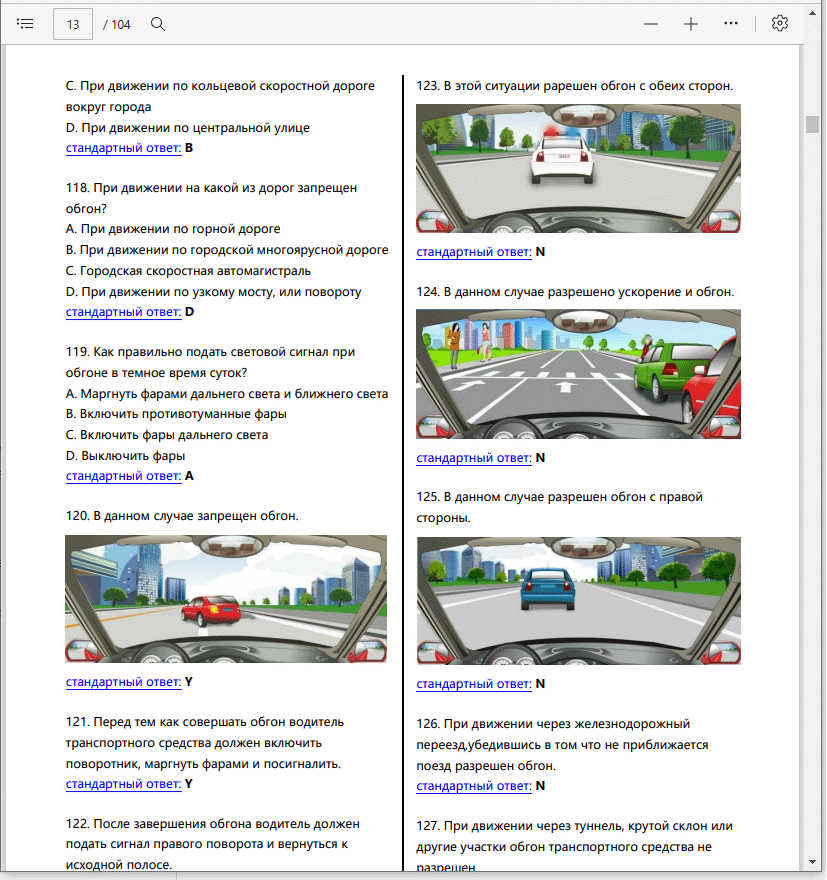The height and width of the screenshot is (880, 827).
Task: Open the settings gear icon
Action: click(780, 24)
